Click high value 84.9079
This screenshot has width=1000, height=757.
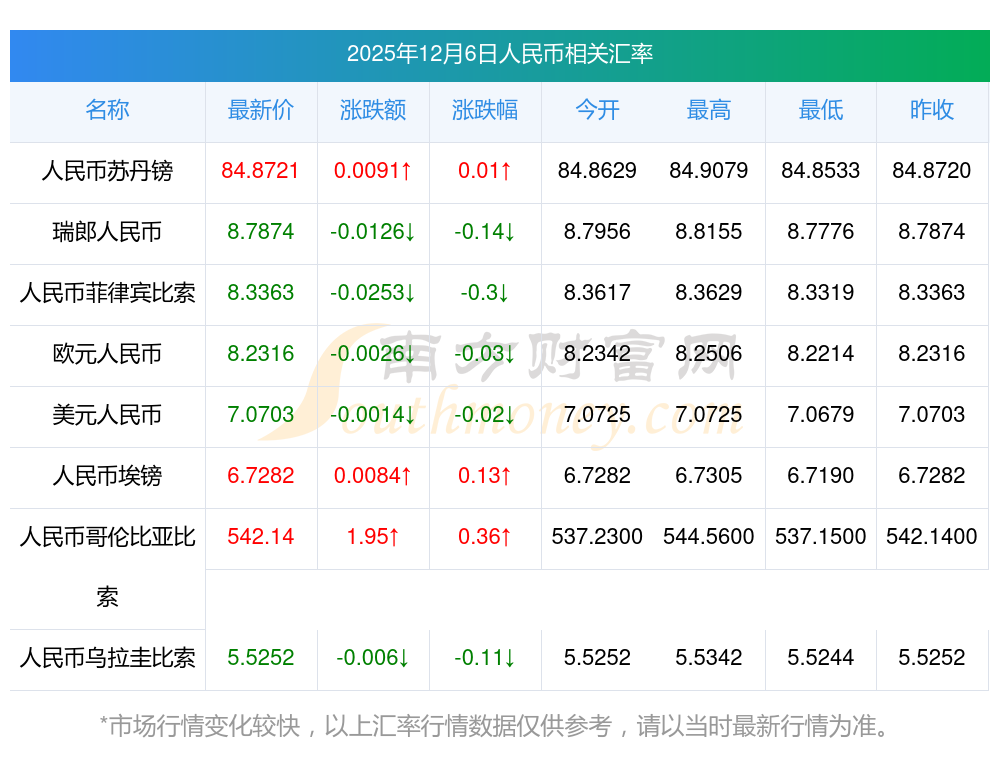point(709,171)
